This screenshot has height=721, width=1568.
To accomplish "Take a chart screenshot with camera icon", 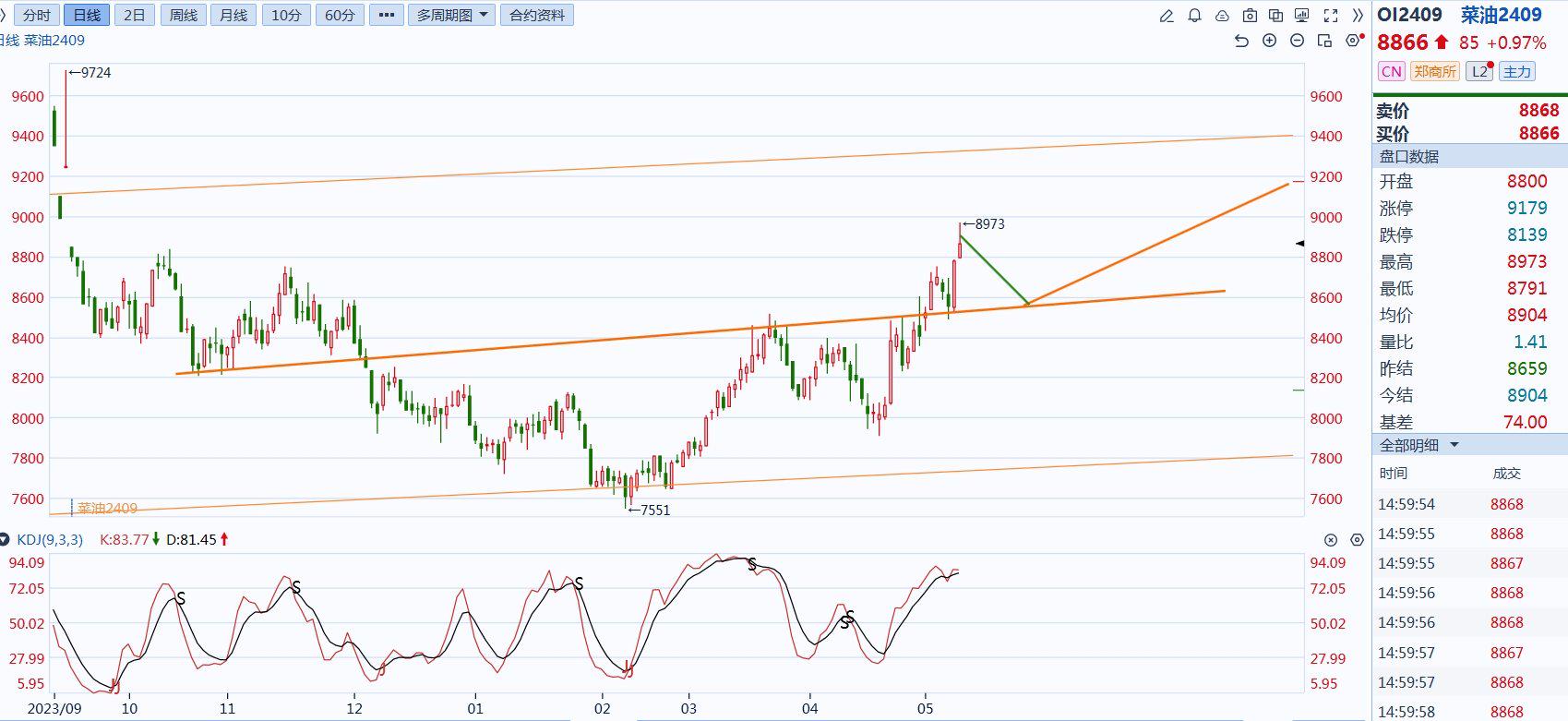I will coord(1250,16).
